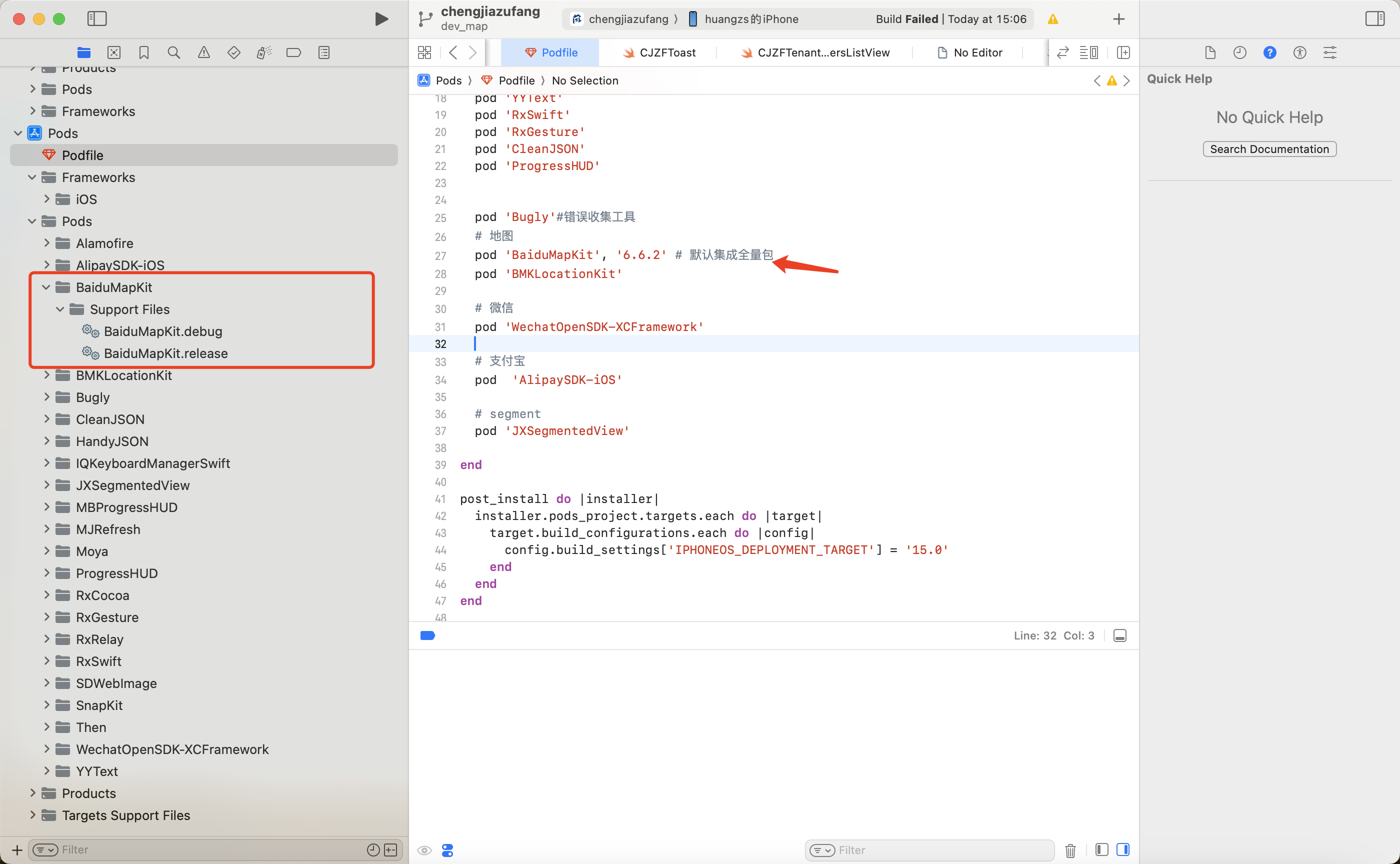The image size is (1400, 864).
Task: Add a new file with navigator plus button
Action: [17, 849]
